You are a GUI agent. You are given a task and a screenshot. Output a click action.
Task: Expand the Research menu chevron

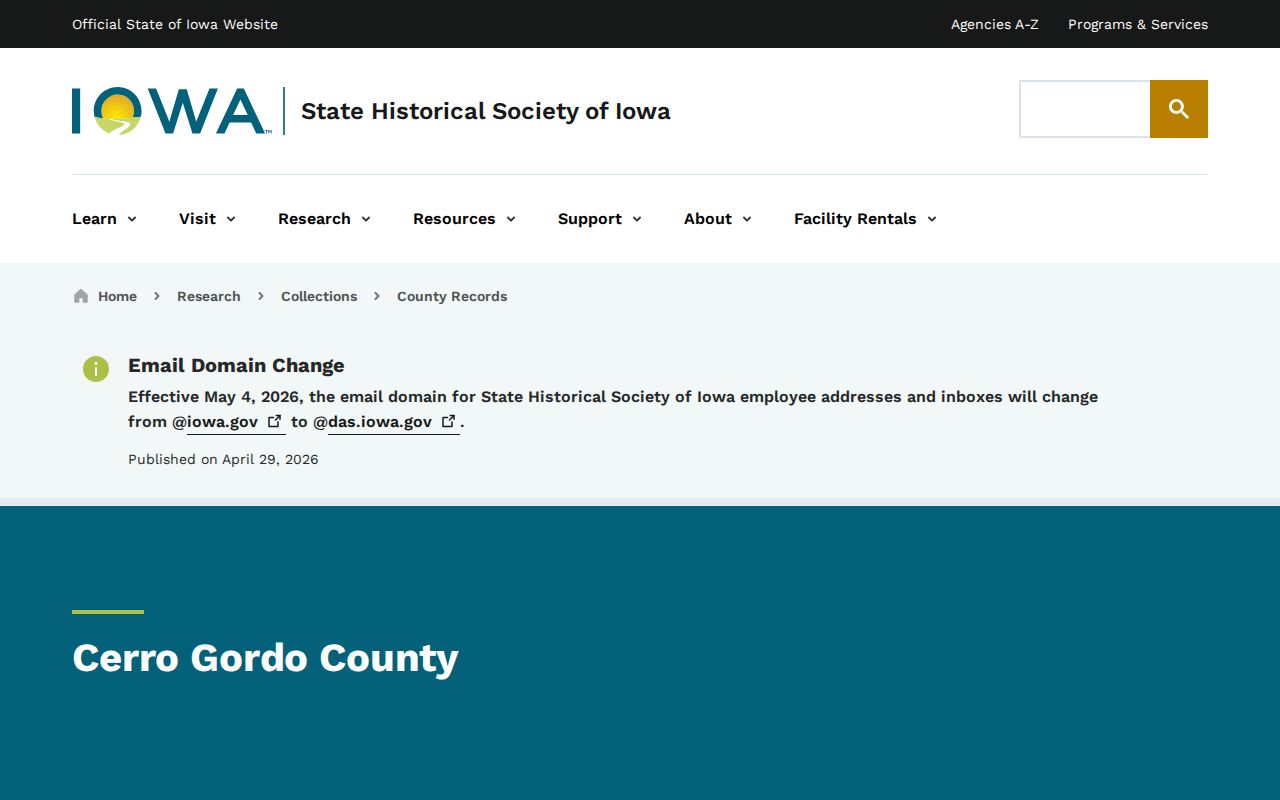tap(366, 219)
